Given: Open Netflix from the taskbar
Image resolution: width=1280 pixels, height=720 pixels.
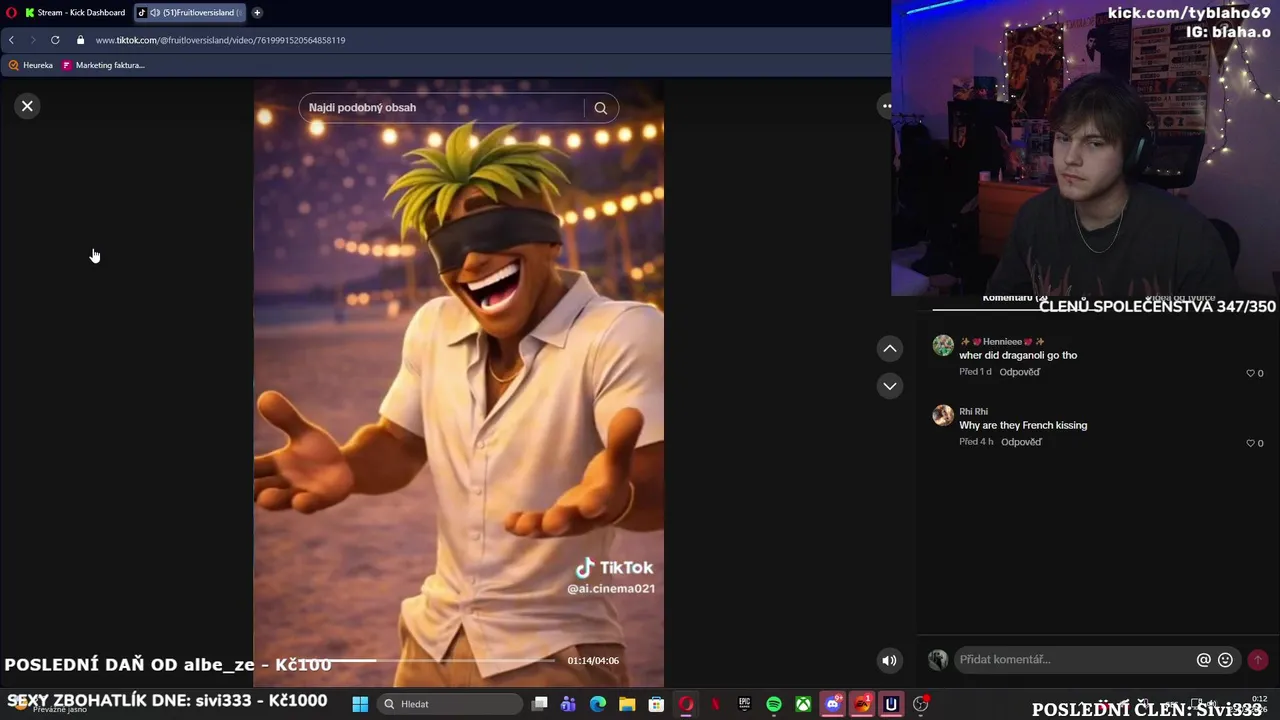Looking at the screenshot, I should pyautogui.click(x=715, y=704).
